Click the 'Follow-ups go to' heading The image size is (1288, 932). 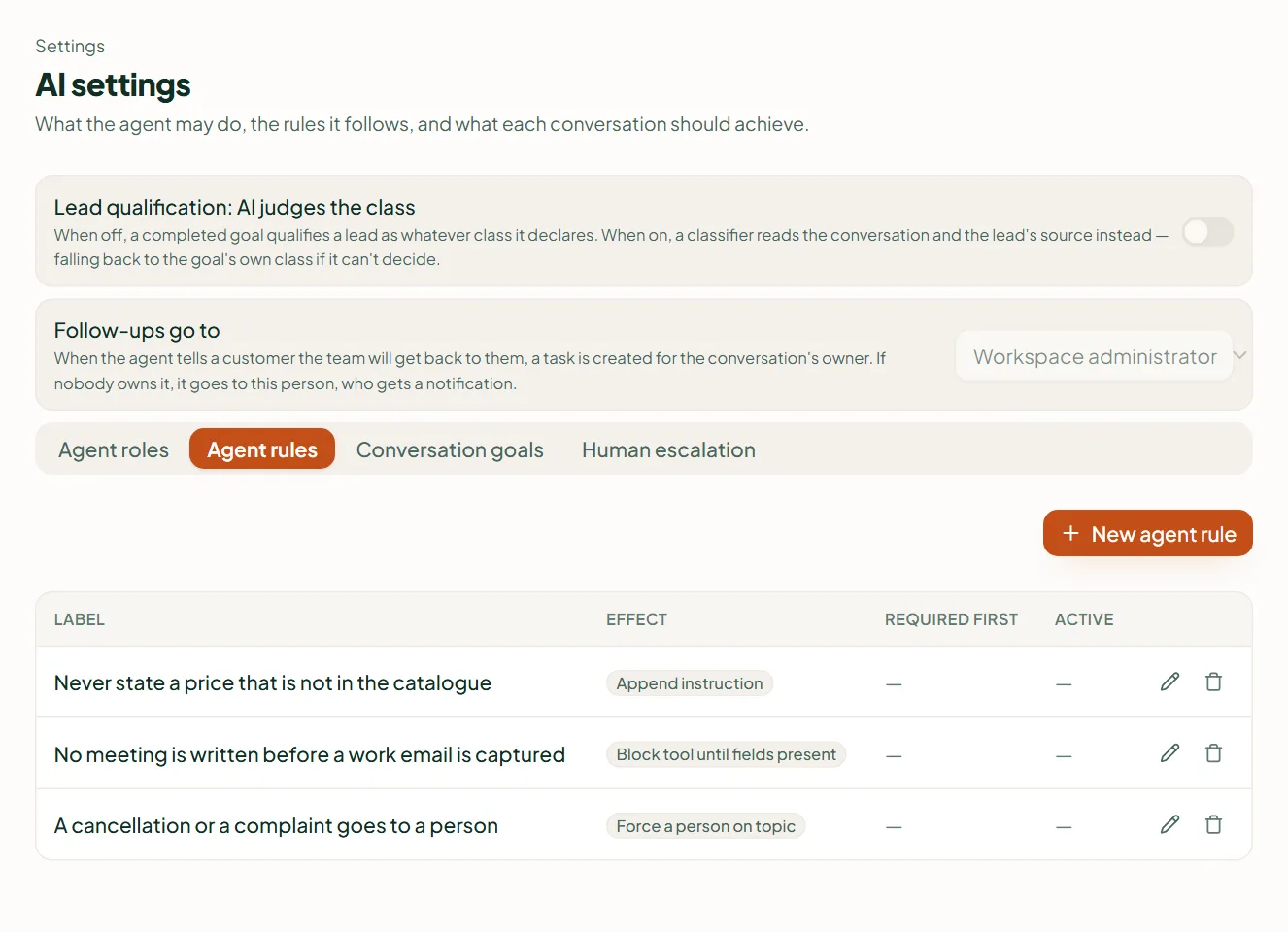(137, 330)
